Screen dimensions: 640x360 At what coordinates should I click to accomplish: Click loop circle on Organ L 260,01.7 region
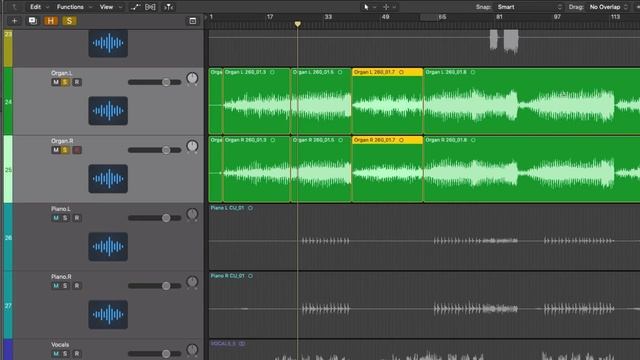click(x=402, y=72)
